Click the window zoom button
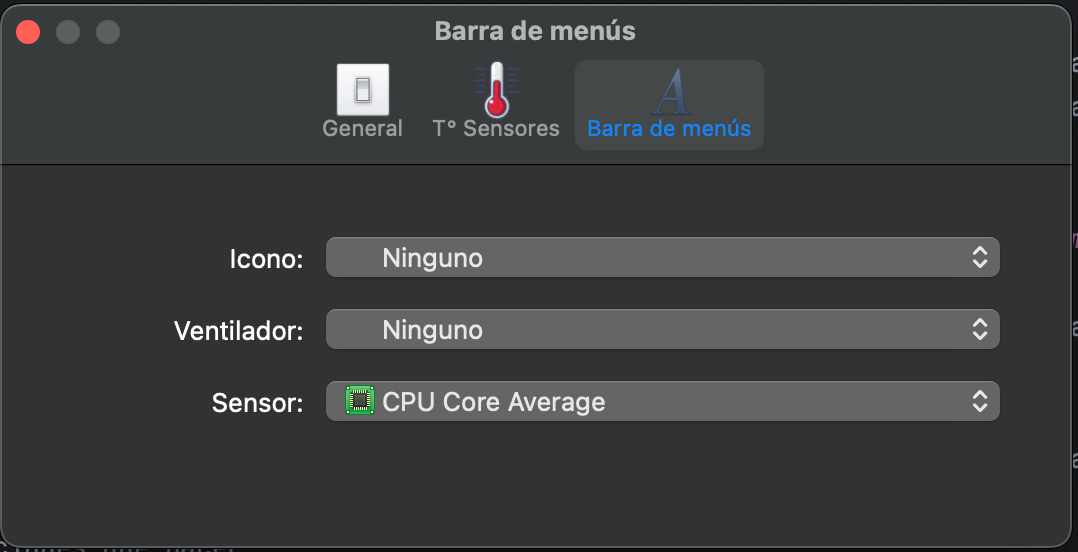Screen dimensions: 1078x552 pyautogui.click(x=108, y=32)
